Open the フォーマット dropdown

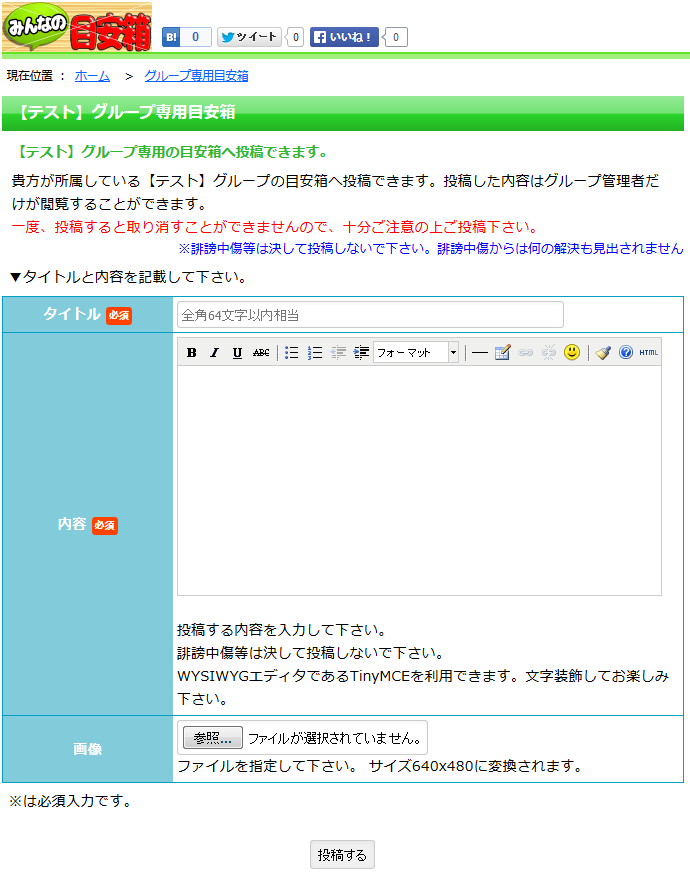416,352
